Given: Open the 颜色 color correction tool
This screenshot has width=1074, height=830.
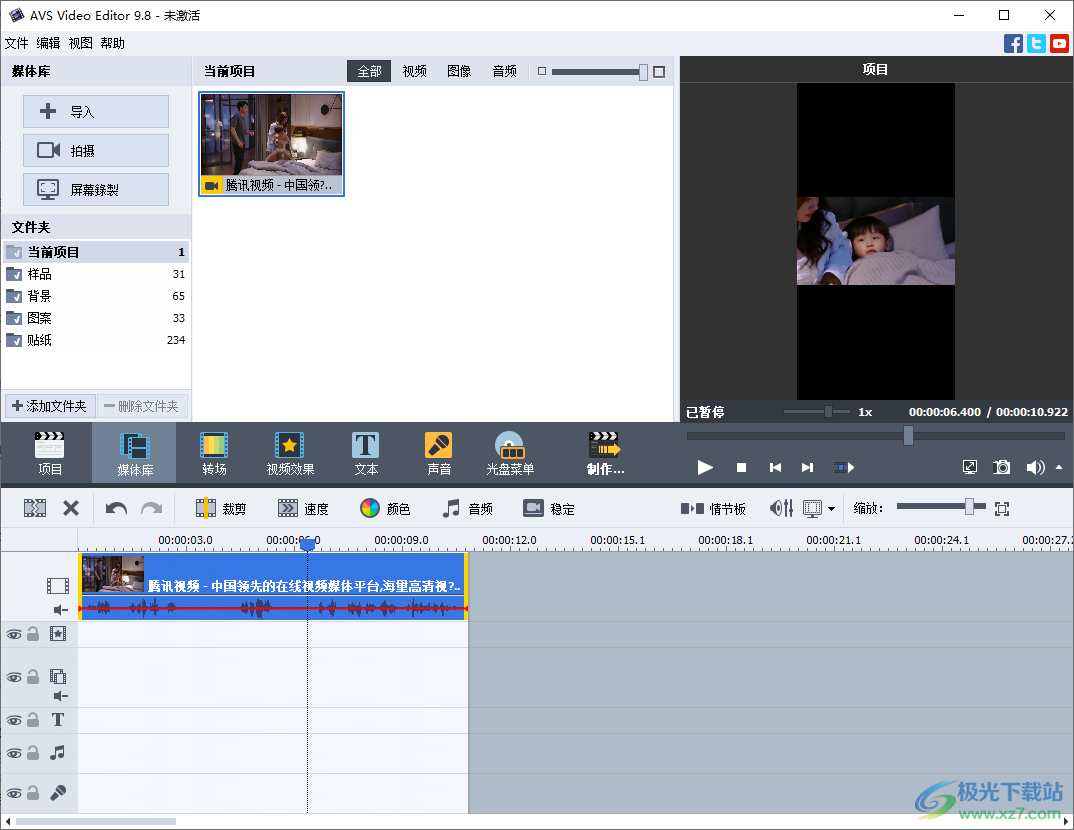Looking at the screenshot, I should pos(385,508).
